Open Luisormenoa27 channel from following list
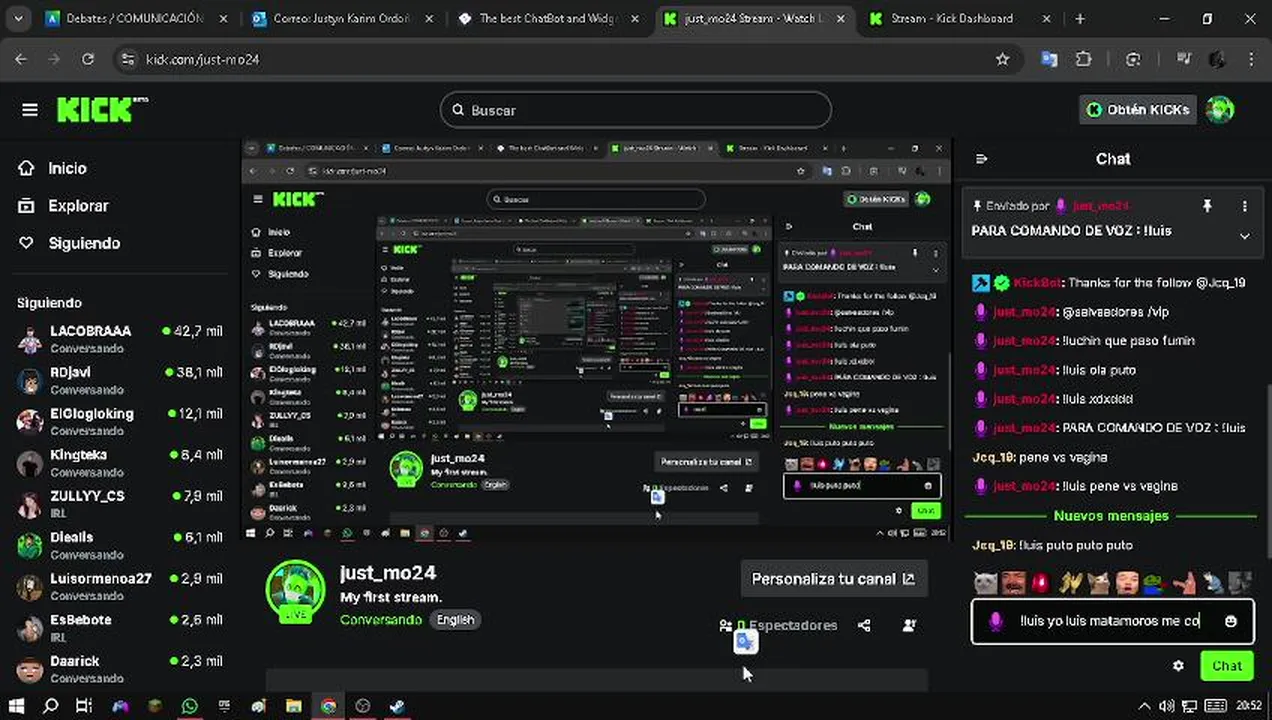1272x720 pixels. coord(120,586)
